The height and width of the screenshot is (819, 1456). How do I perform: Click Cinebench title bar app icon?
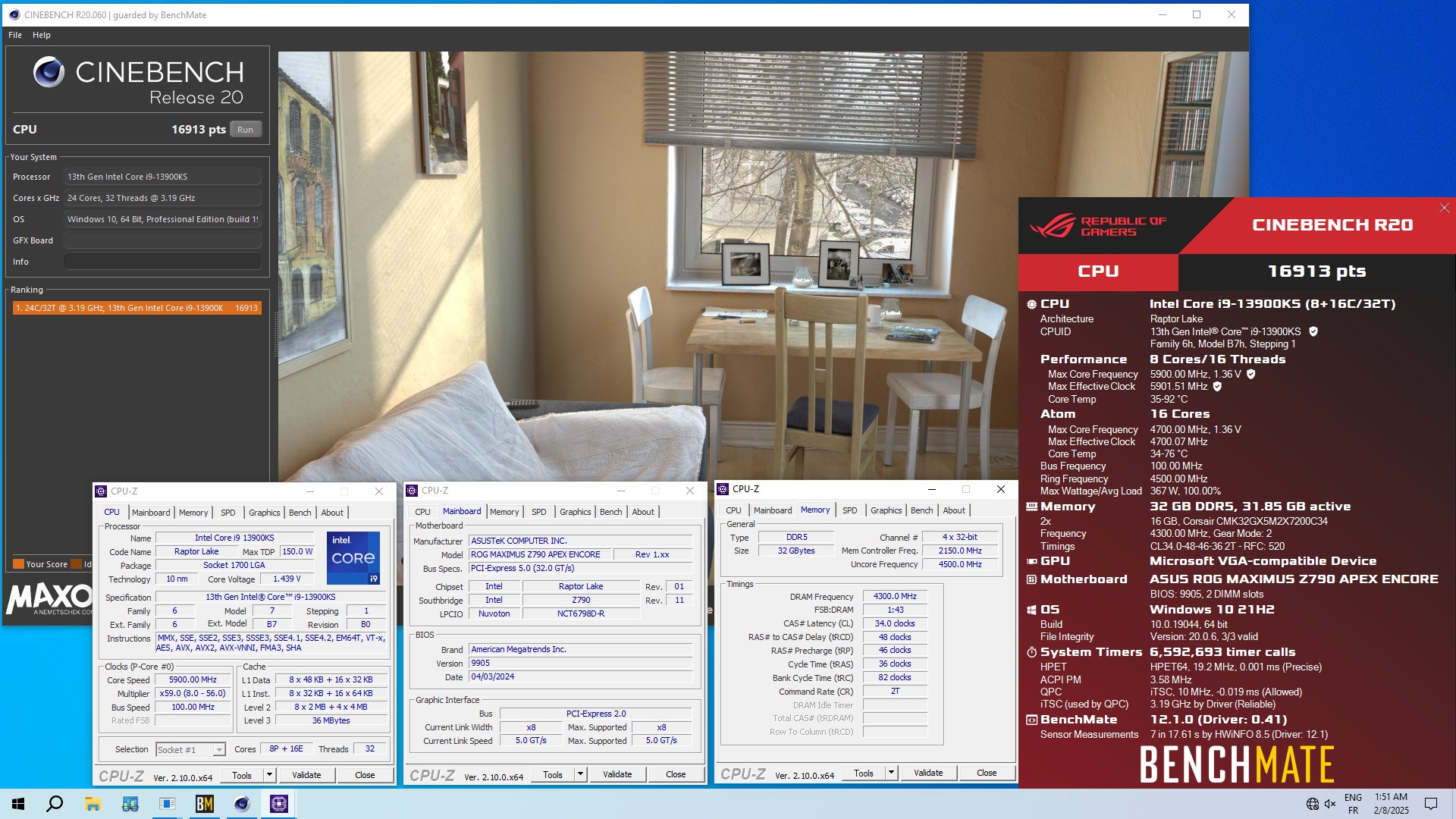(x=14, y=14)
